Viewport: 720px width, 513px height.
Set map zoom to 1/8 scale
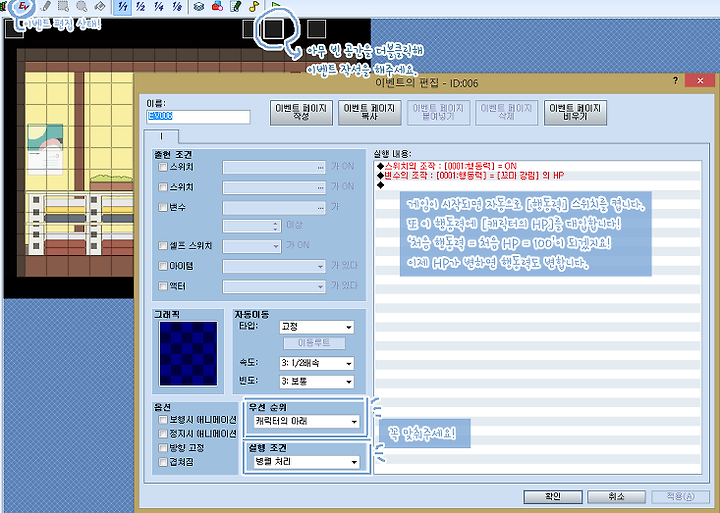[177, 6]
